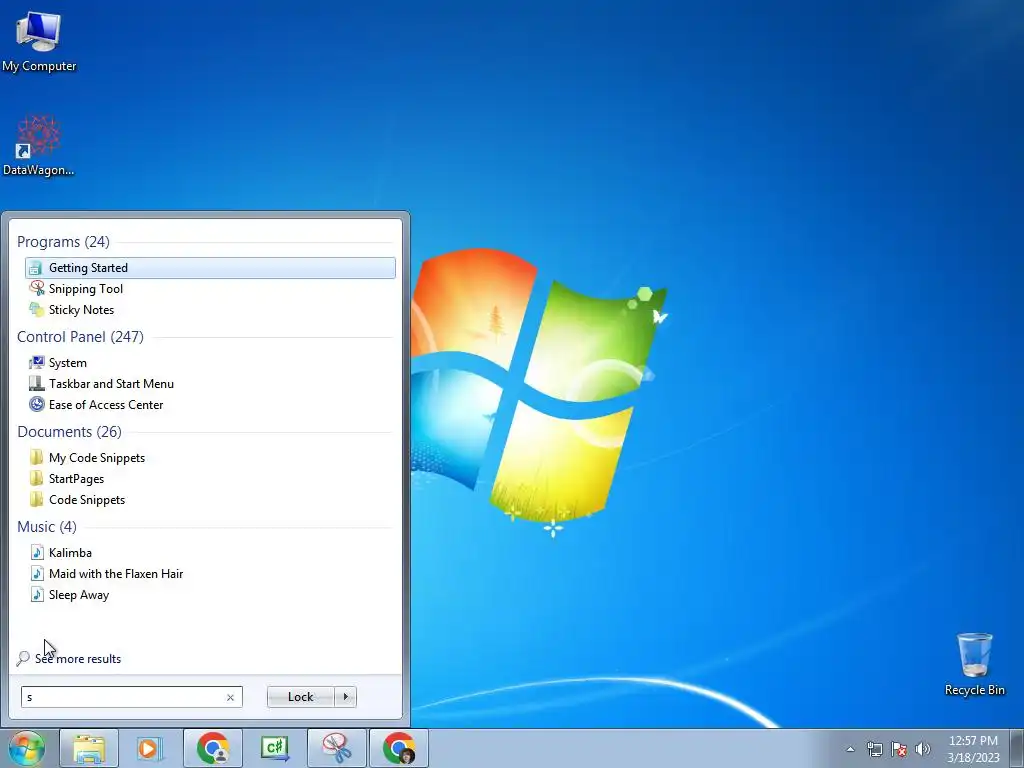Open Action Center flag tray icon
The image size is (1024, 768).
click(x=899, y=749)
